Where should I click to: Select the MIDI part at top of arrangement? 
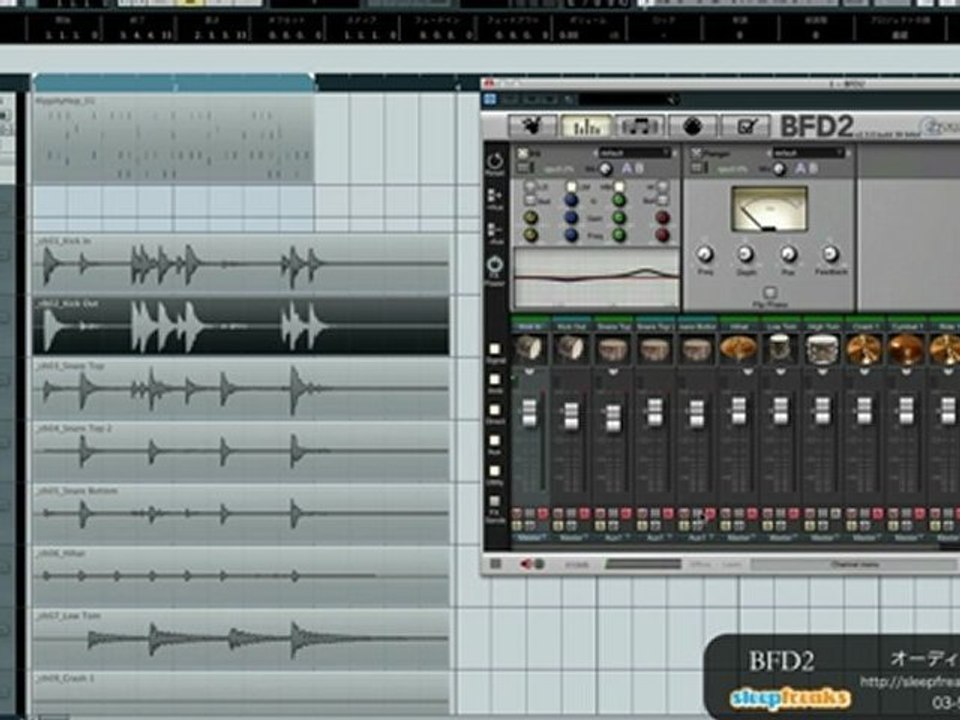(174, 138)
